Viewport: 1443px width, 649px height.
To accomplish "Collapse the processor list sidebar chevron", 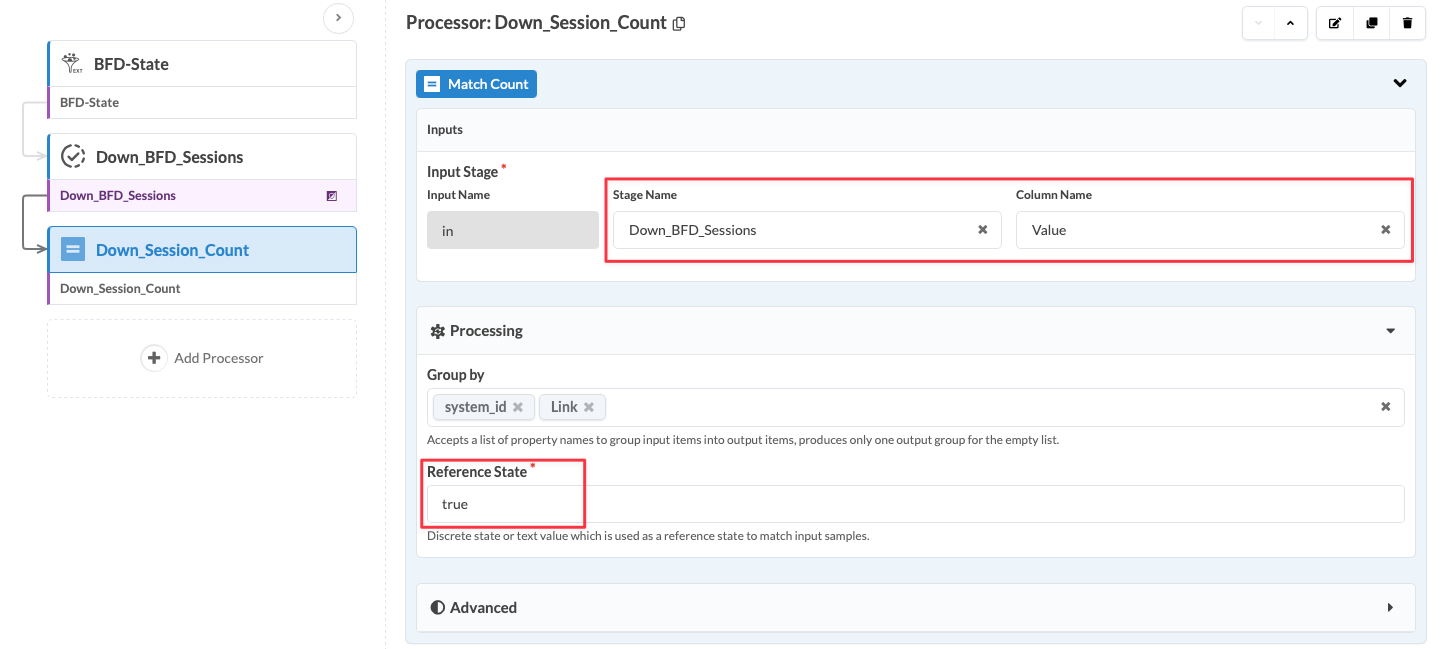I will click(x=338, y=17).
